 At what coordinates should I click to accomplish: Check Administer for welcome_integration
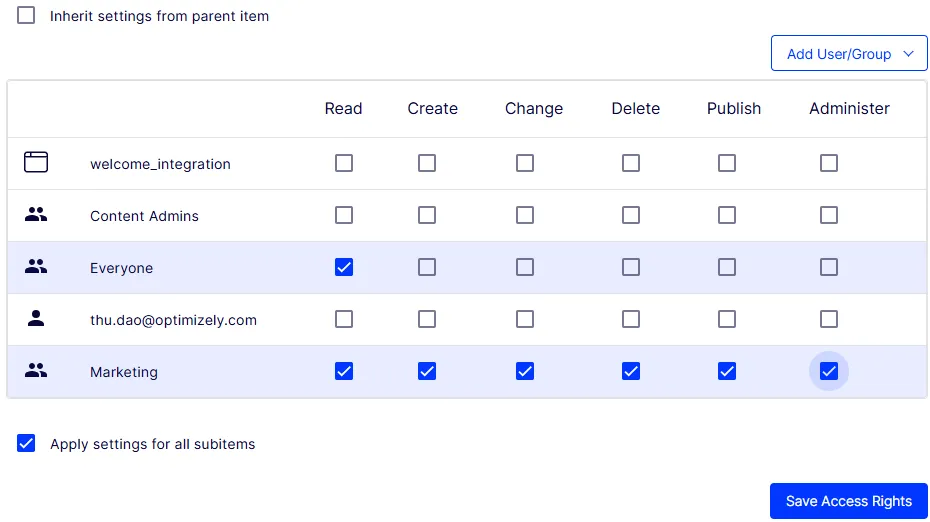pos(829,163)
